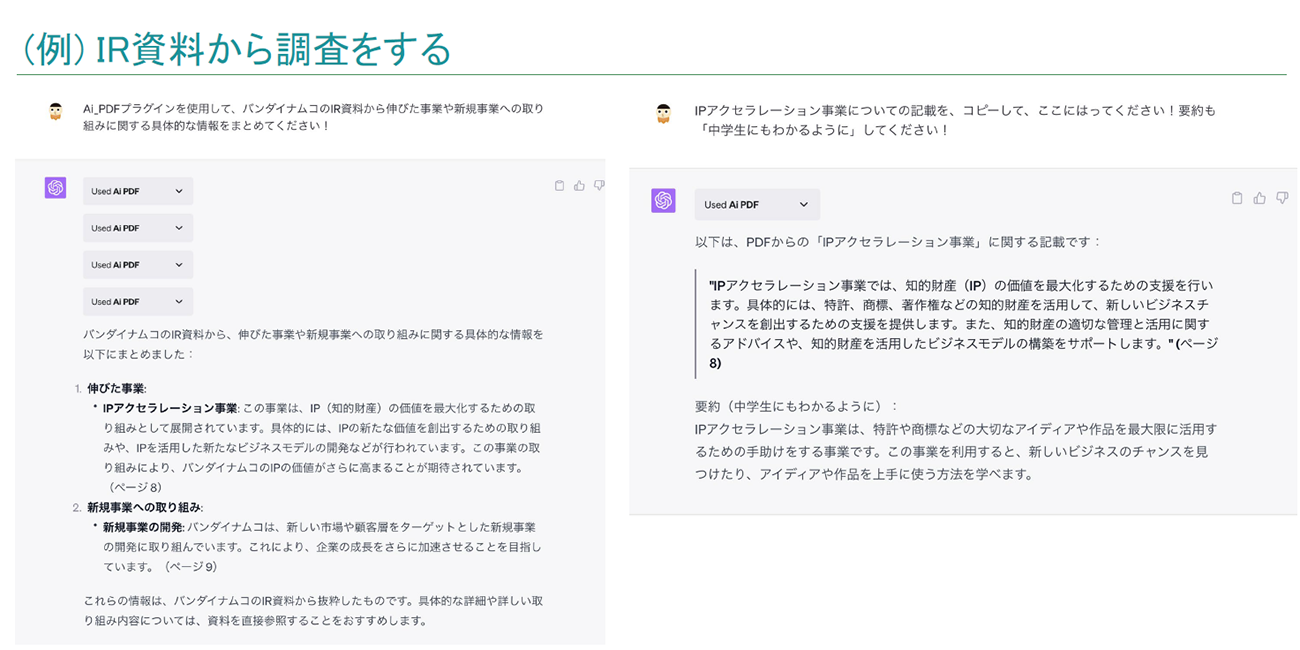Expand the Used Ai PDF dropdown in right conversation
Screen dimensions: 1300x650
tap(757, 205)
